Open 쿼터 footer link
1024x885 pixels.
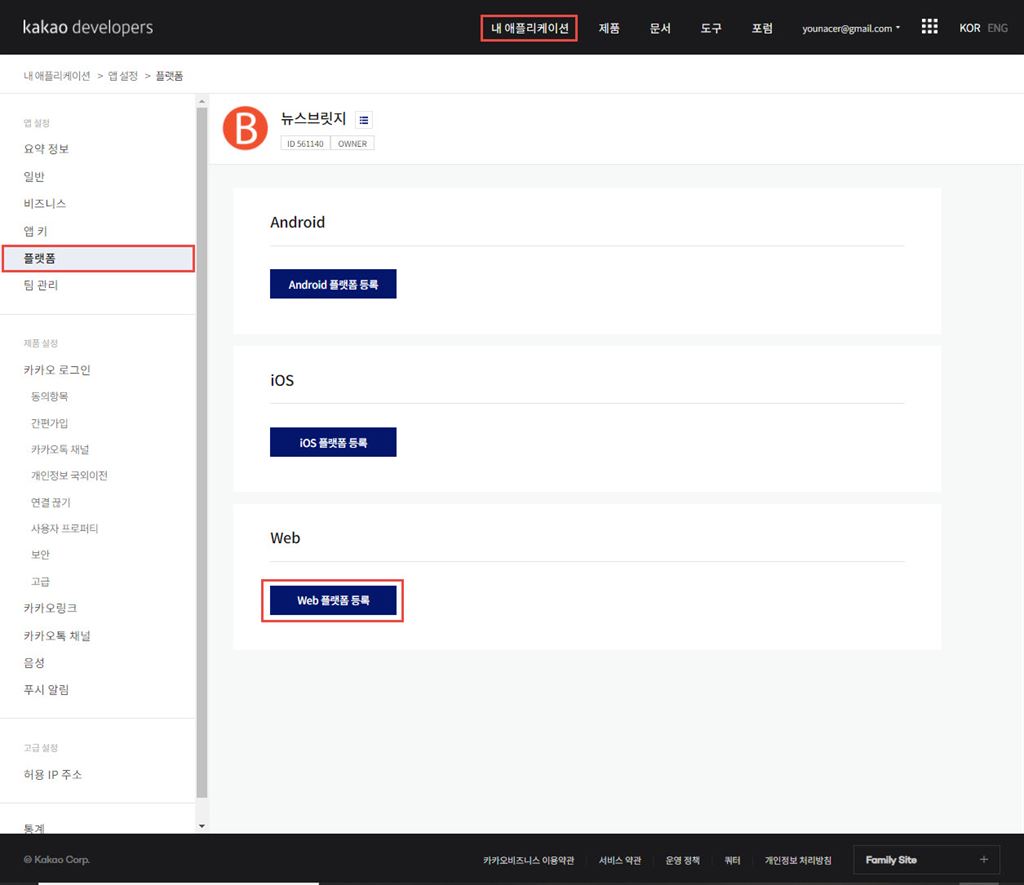pos(732,860)
